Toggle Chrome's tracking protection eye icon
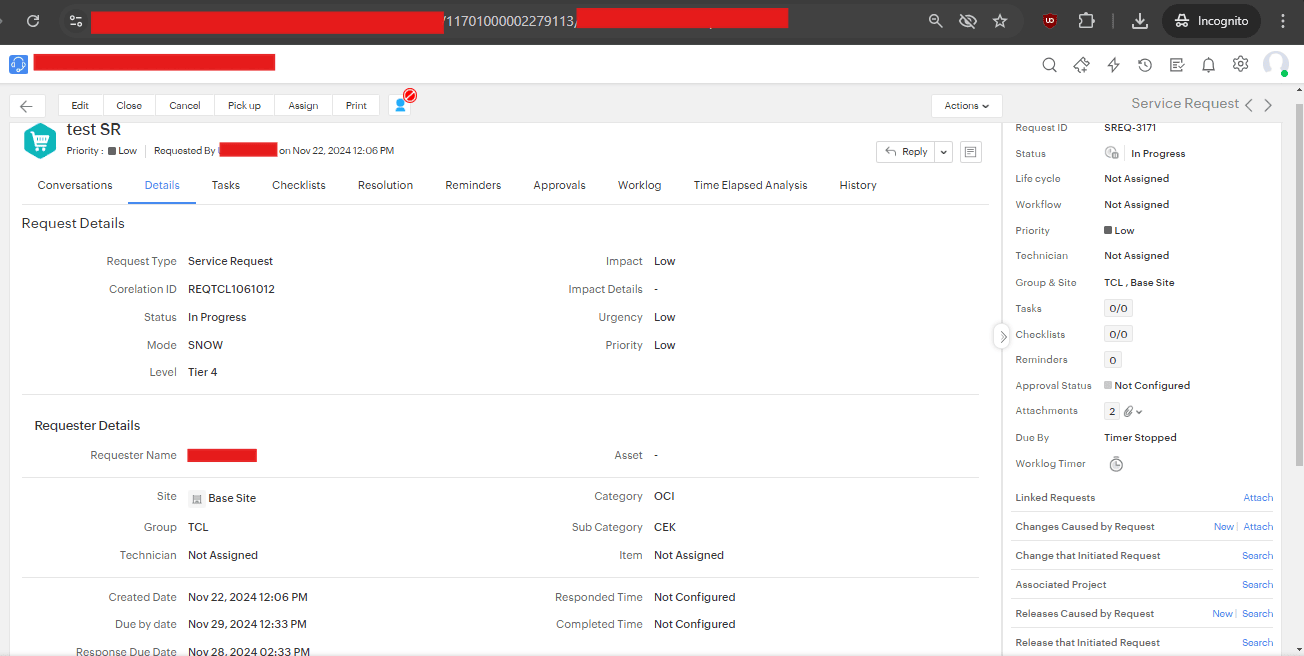The width and height of the screenshot is (1304, 656). 967,21
